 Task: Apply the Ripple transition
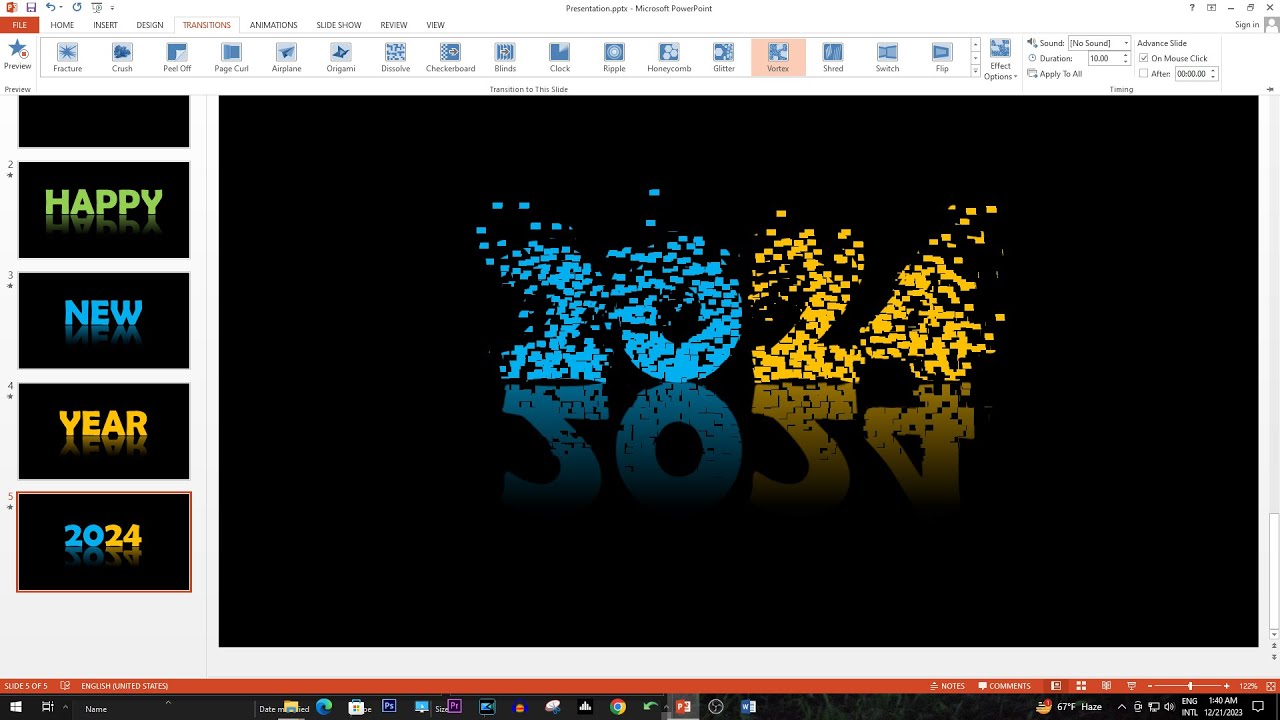(x=614, y=57)
